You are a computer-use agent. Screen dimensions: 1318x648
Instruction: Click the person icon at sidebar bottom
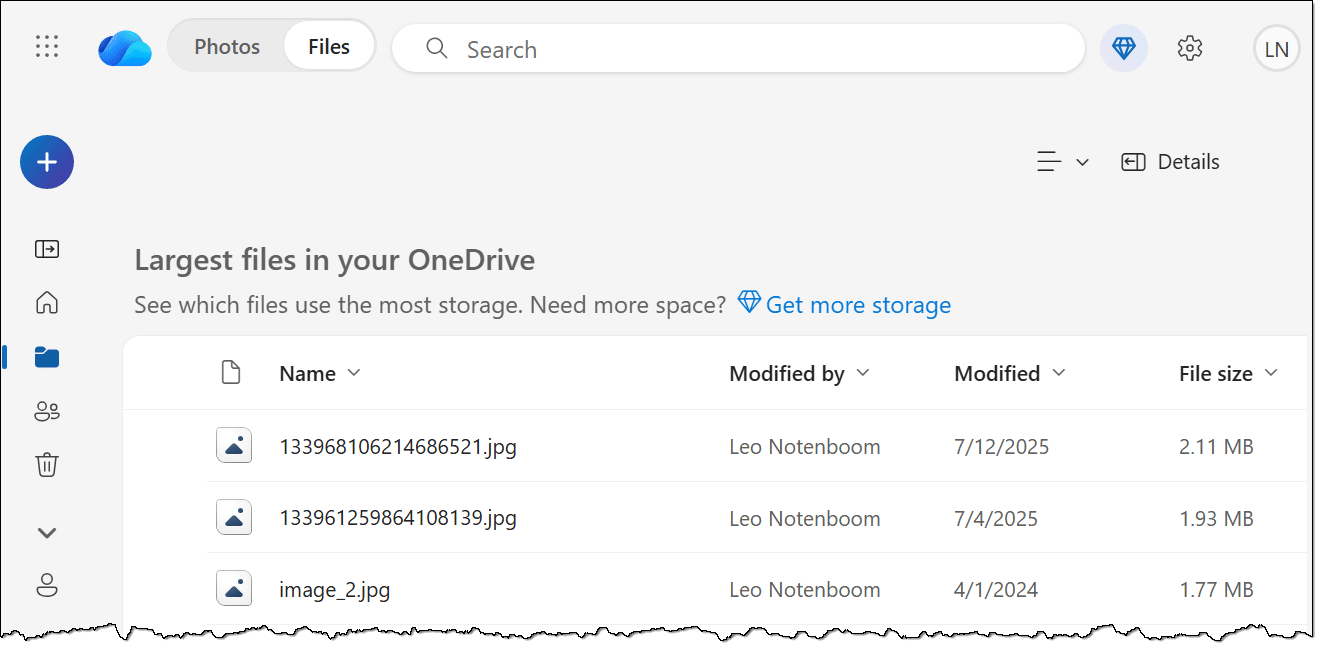point(47,586)
